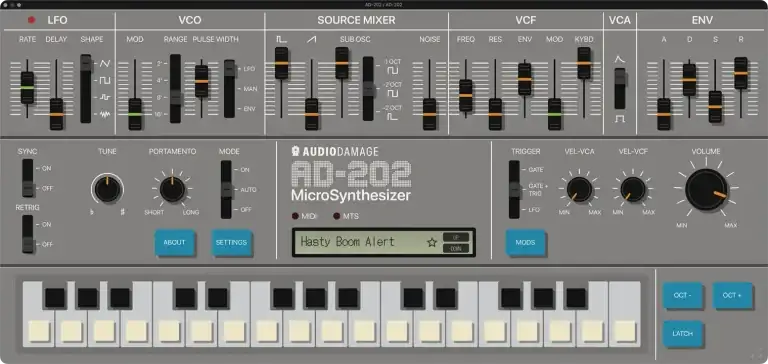Click the pulse wave icon in Source Mixer
The width and height of the screenshot is (768, 364).
[x=281, y=39]
